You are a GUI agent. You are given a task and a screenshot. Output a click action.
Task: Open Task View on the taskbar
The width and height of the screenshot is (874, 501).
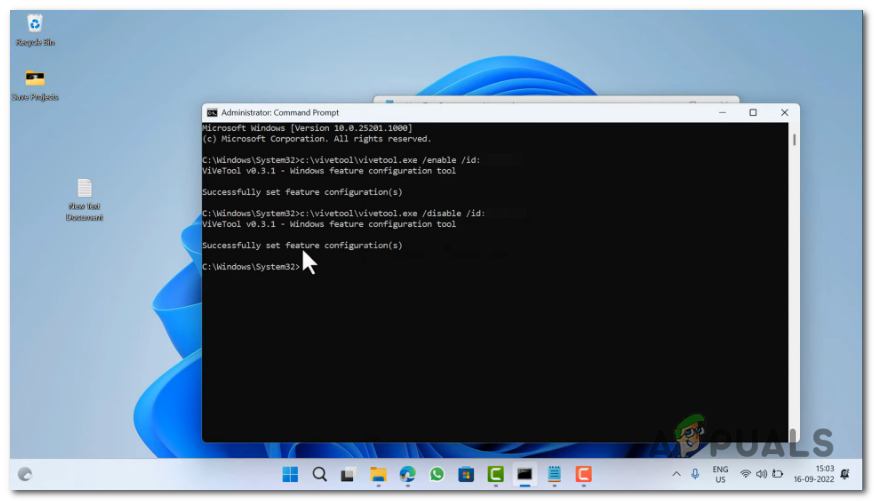(348, 474)
